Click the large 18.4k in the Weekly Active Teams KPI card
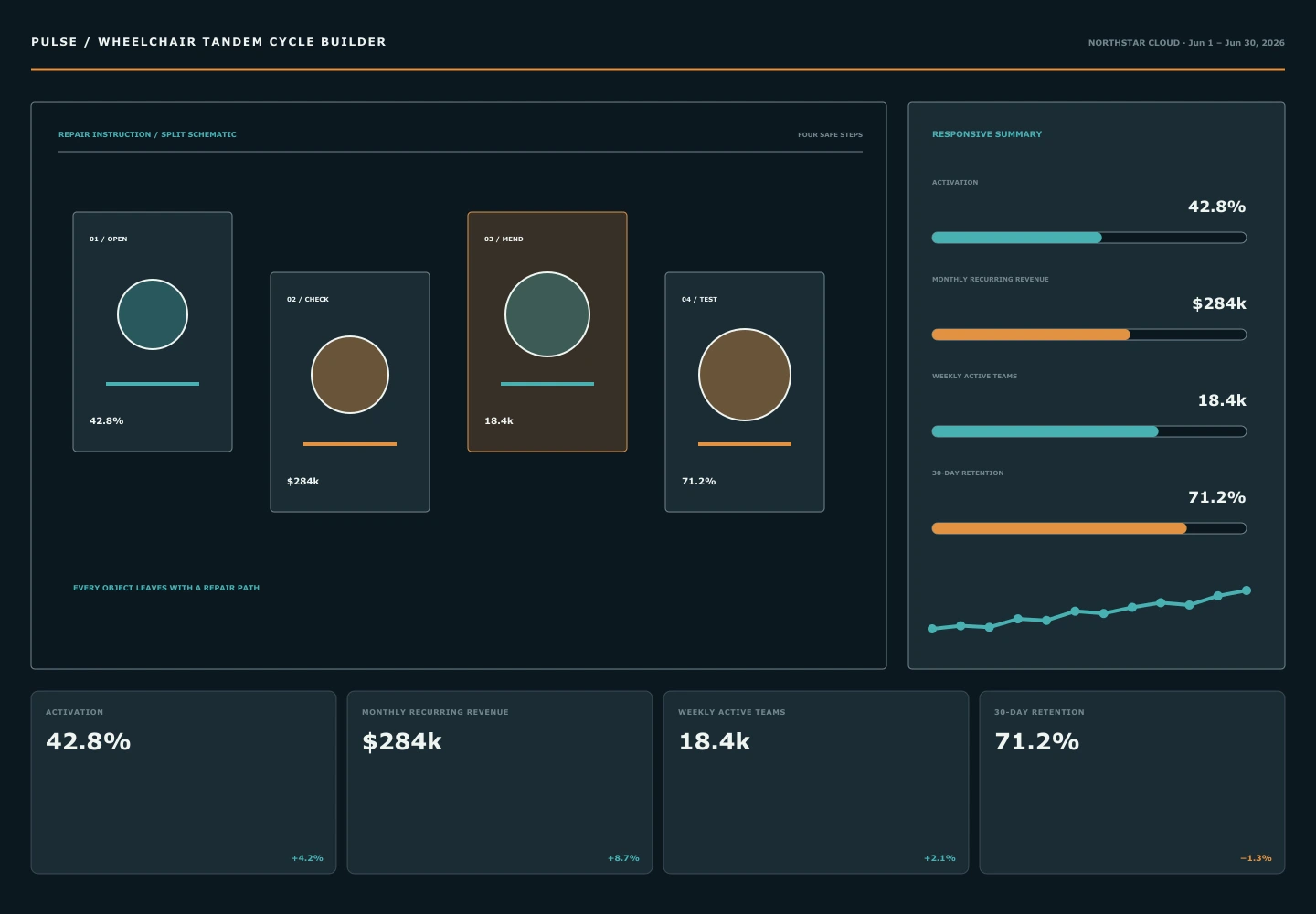1316x914 pixels. [714, 742]
